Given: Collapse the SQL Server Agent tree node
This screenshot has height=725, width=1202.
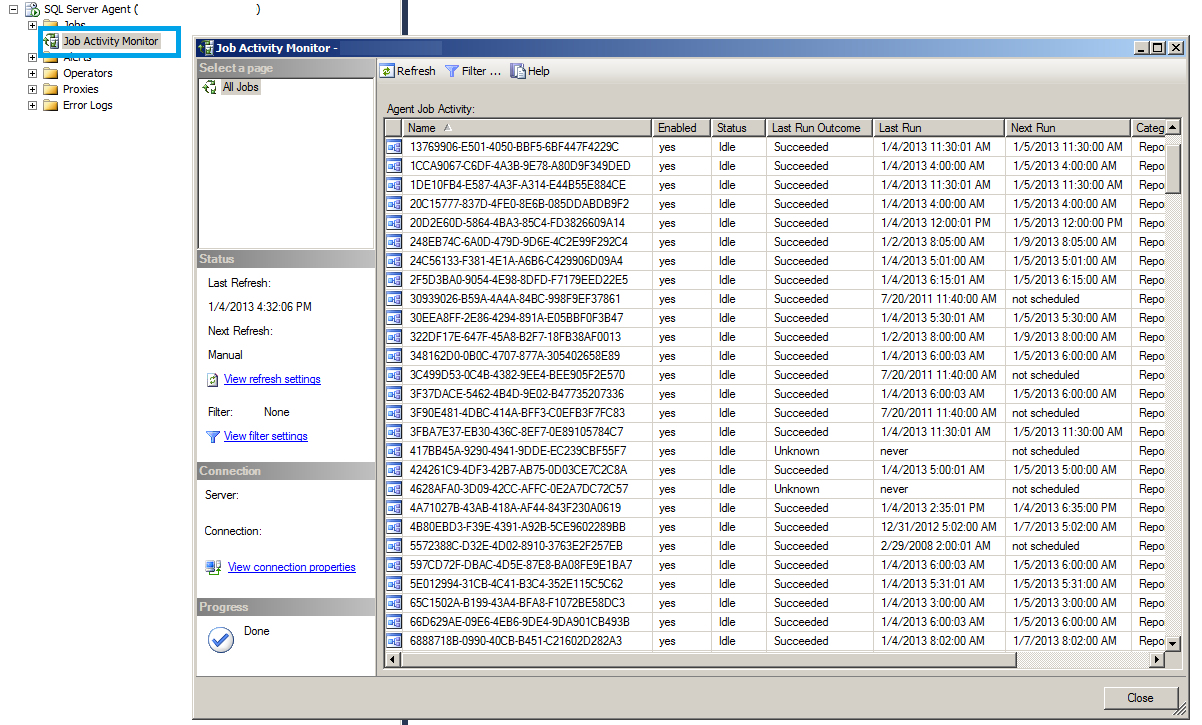Looking at the screenshot, I should (13, 9).
